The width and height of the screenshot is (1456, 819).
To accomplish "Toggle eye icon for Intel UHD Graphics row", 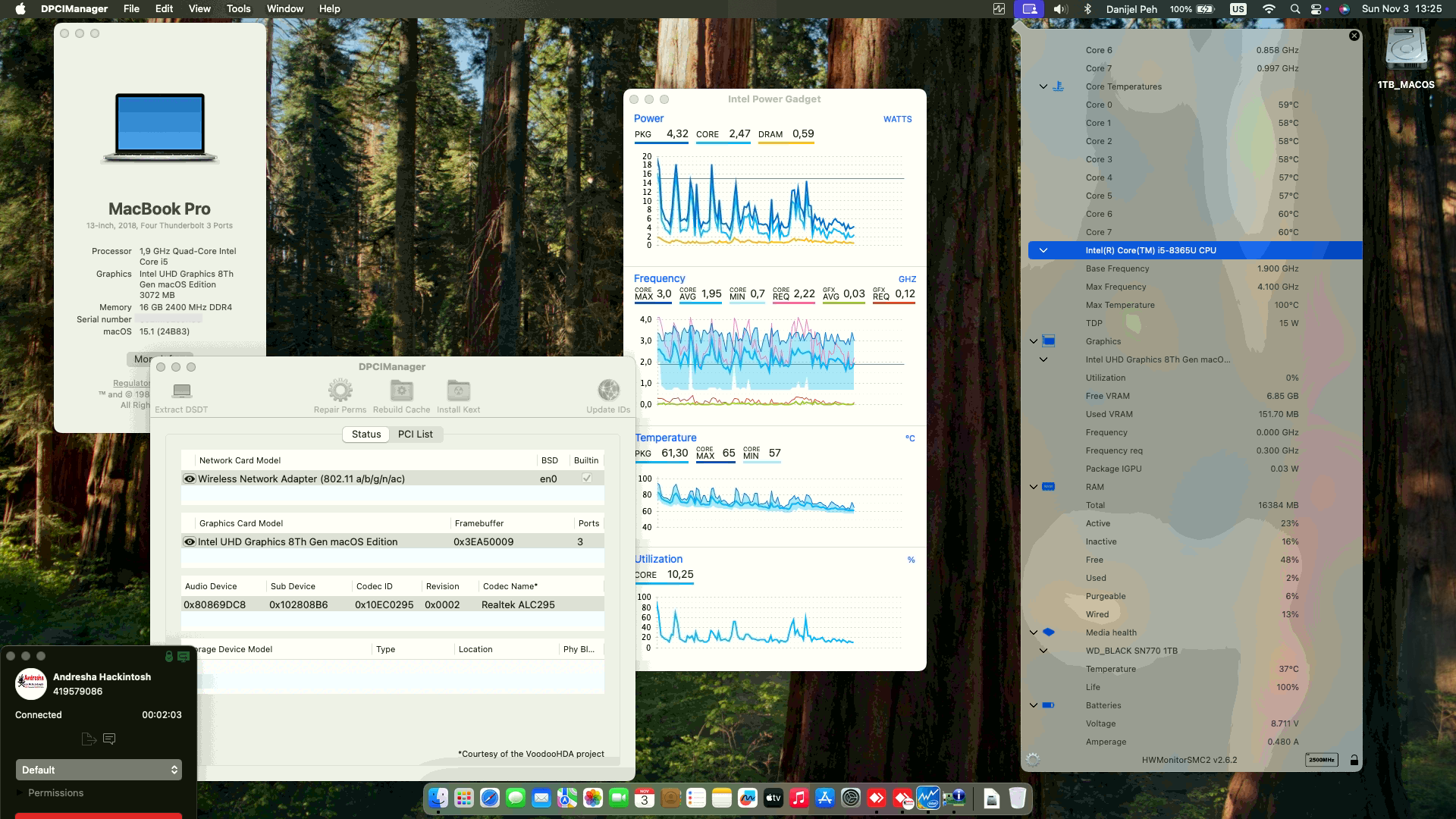I will (x=190, y=541).
